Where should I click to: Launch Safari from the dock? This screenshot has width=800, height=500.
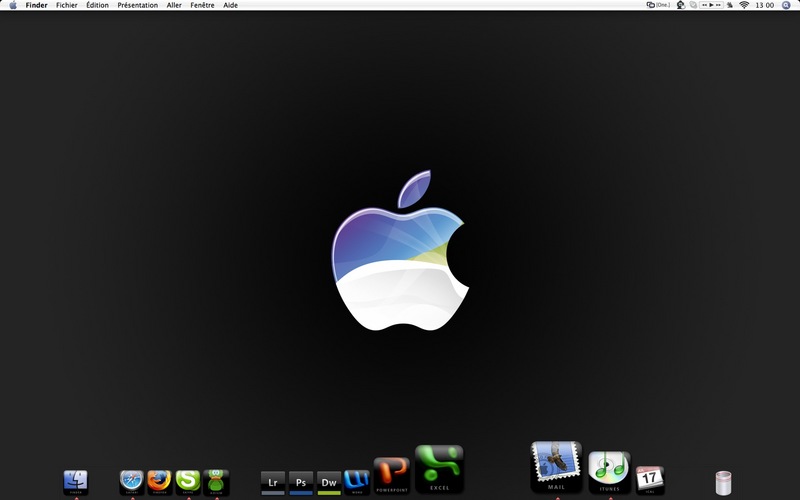(132, 483)
